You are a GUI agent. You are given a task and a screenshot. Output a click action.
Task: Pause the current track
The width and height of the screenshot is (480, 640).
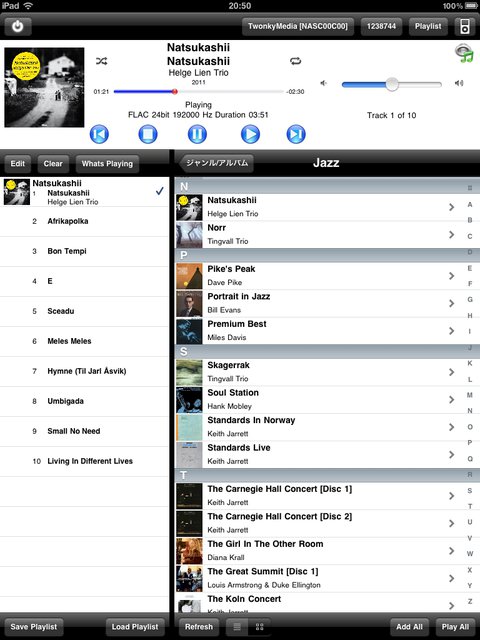pos(197,134)
